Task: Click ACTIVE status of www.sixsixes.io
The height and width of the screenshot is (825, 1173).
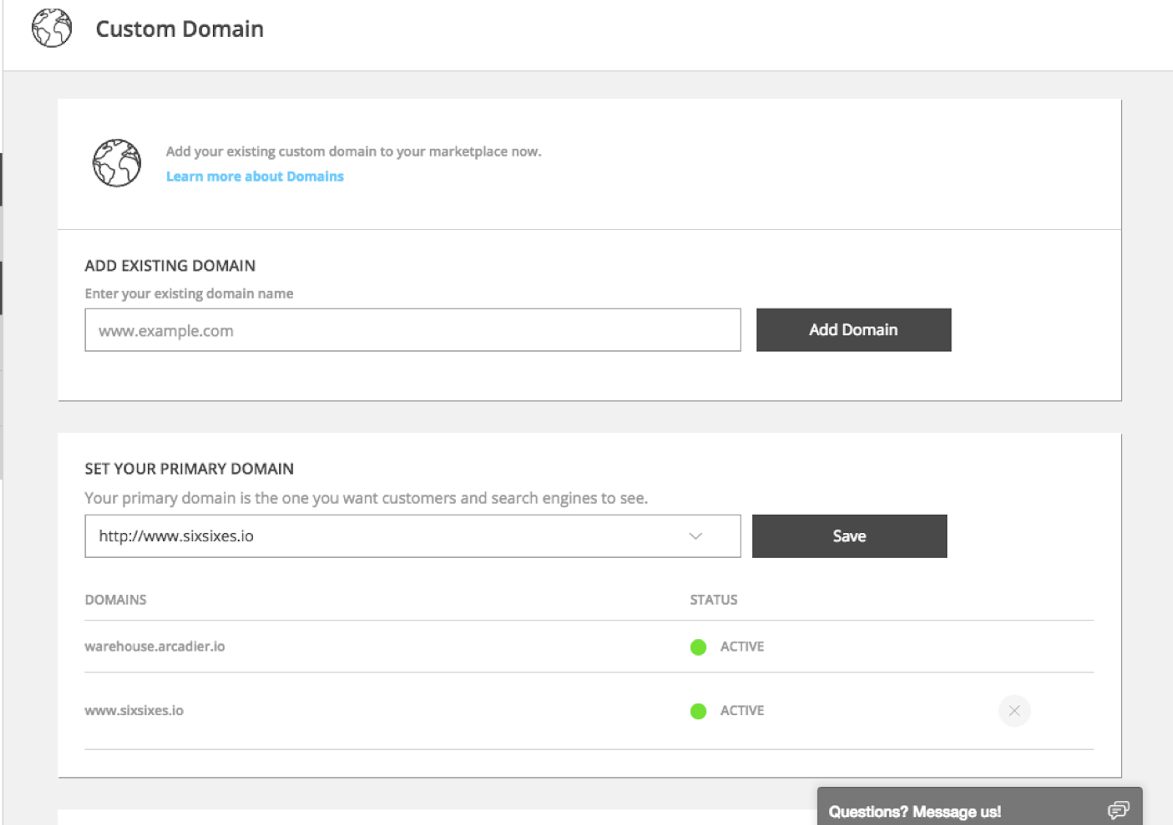Action: tap(742, 711)
